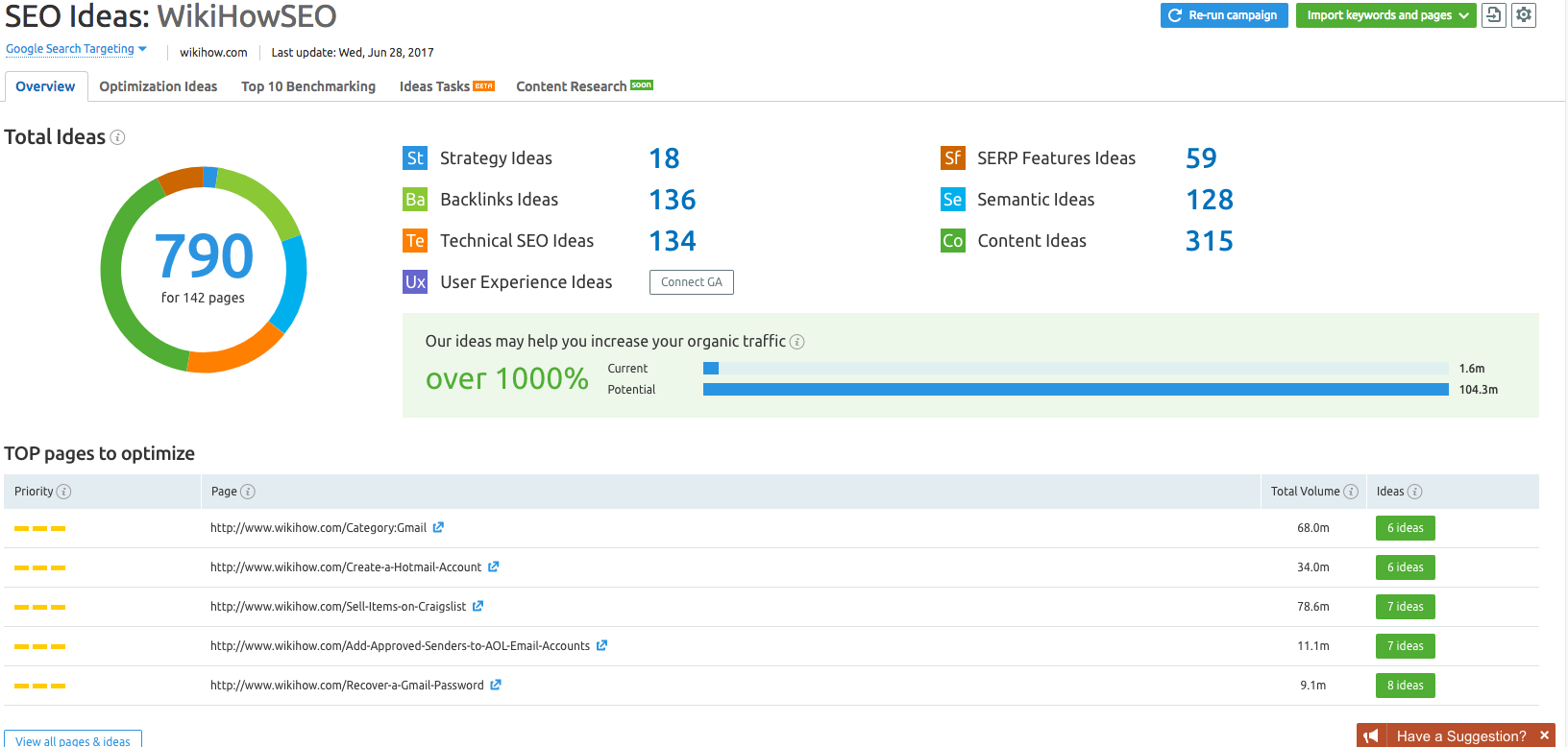Viewport: 1568px width, 747px height.
Task: Close the Have a Suggestion bar
Action: (1545, 735)
